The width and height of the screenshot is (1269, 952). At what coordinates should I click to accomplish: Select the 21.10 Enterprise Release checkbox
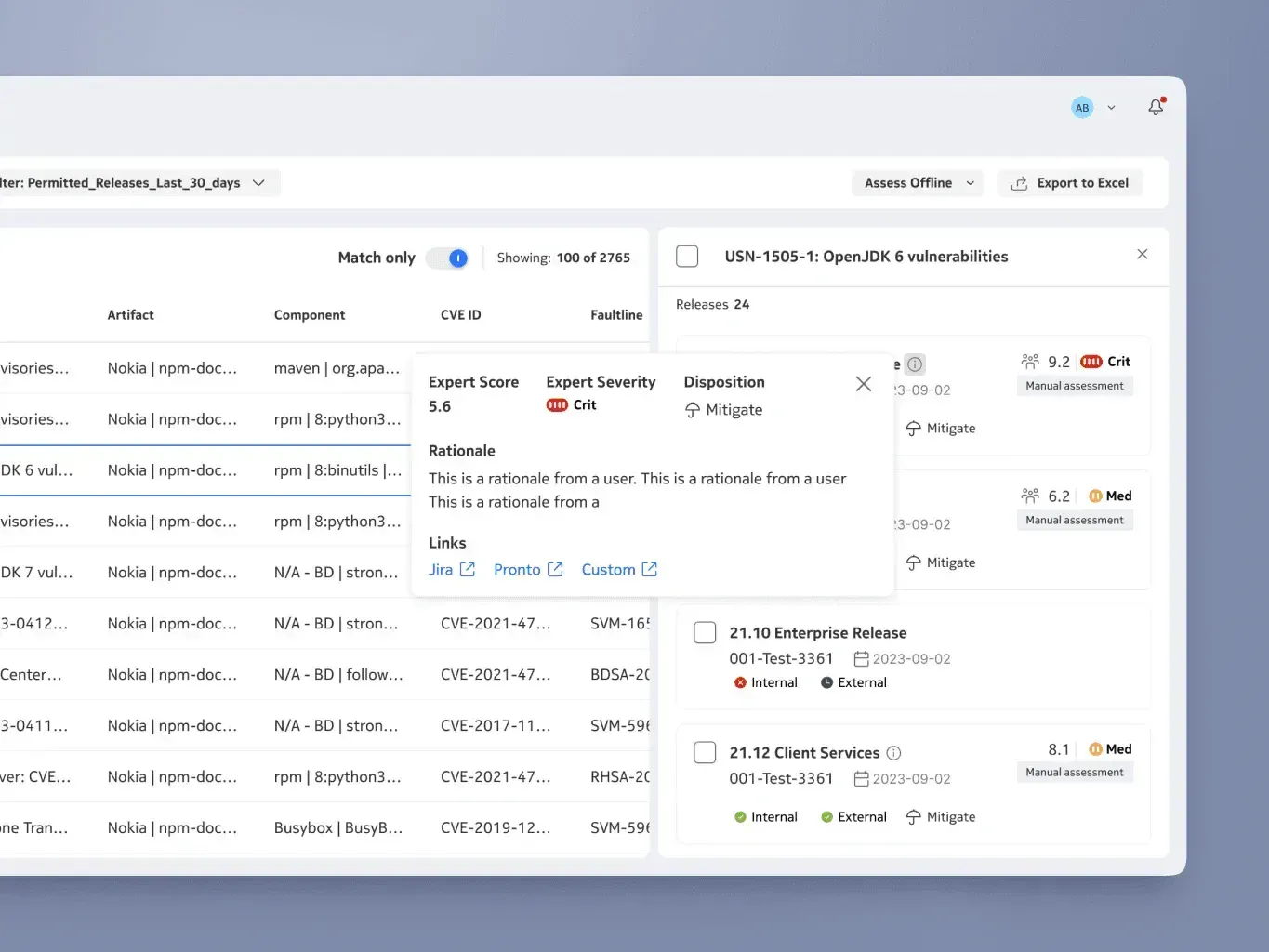tap(705, 633)
